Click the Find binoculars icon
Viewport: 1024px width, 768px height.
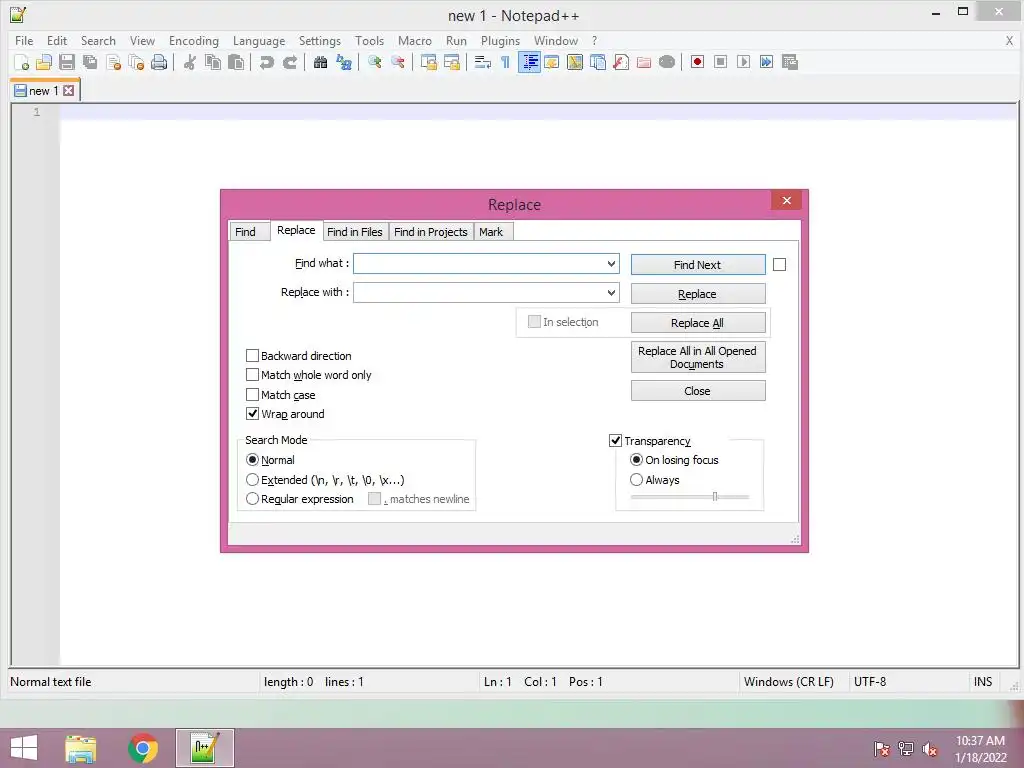coord(320,62)
